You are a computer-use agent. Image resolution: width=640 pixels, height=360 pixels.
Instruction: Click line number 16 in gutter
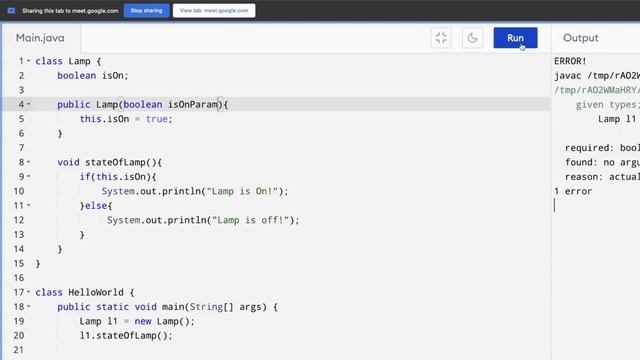[19, 278]
